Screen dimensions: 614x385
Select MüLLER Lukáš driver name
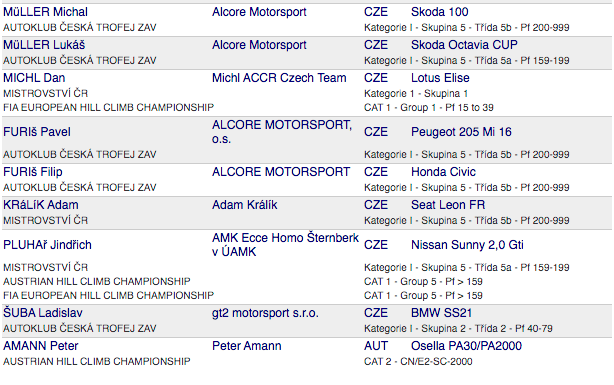click(44, 45)
